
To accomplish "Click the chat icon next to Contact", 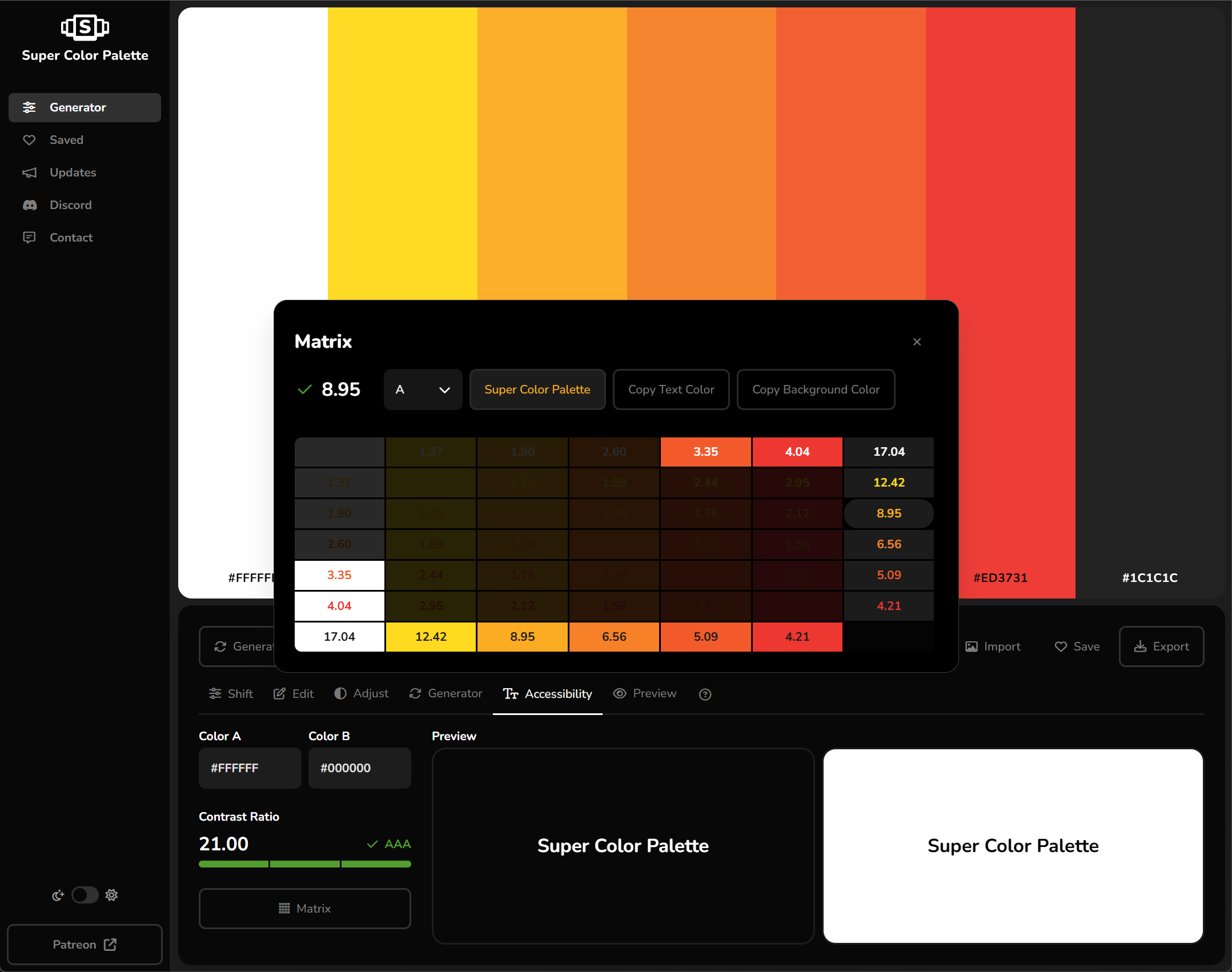I will [x=29, y=238].
